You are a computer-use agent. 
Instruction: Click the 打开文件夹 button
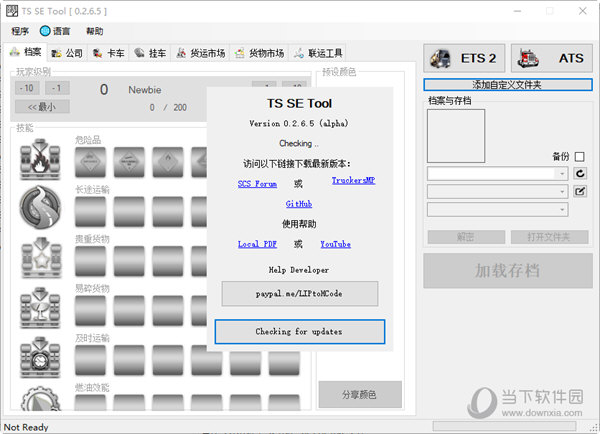pyautogui.click(x=549, y=237)
